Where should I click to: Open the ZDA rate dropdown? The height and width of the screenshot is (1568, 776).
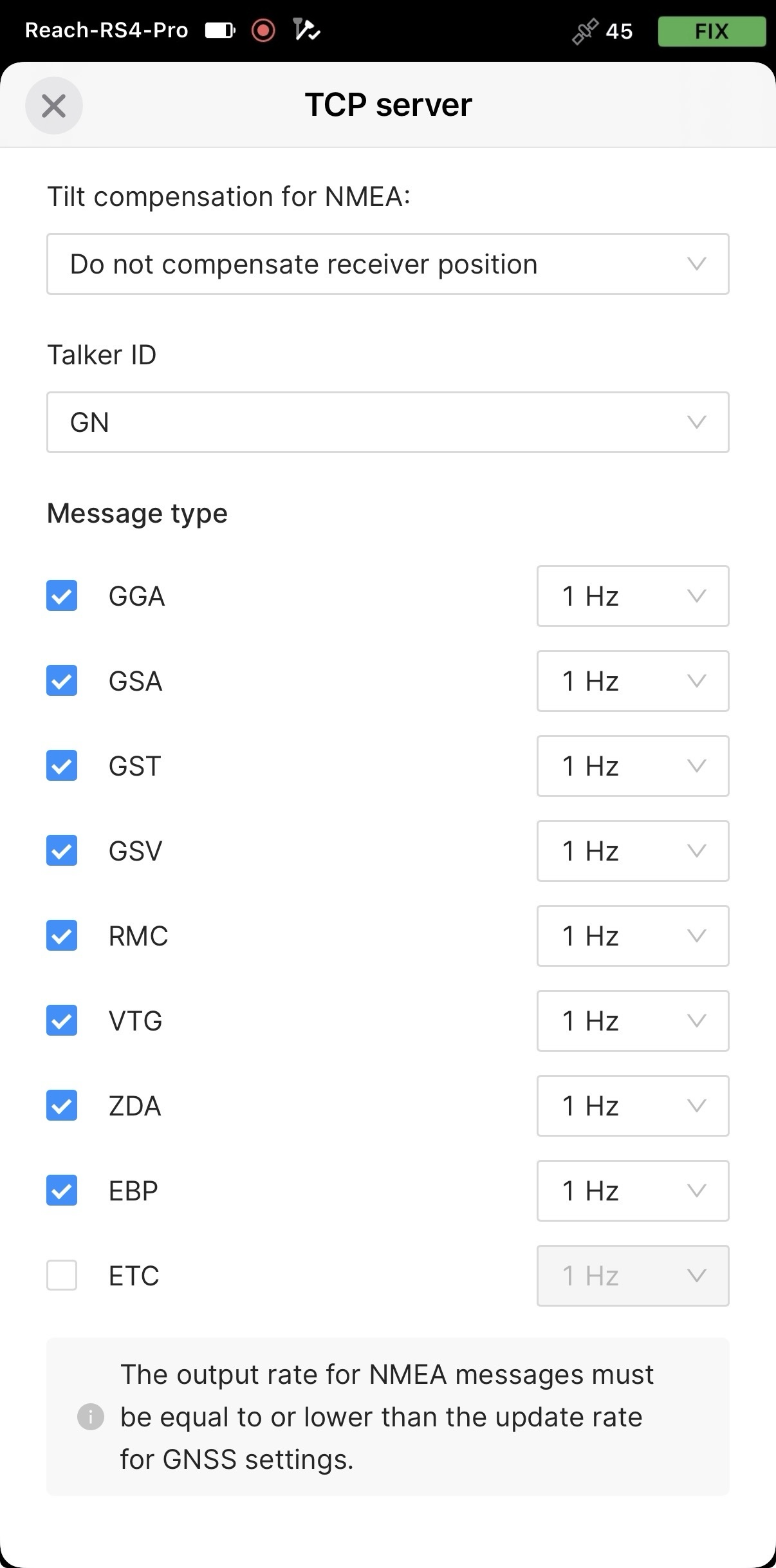[x=633, y=1106]
